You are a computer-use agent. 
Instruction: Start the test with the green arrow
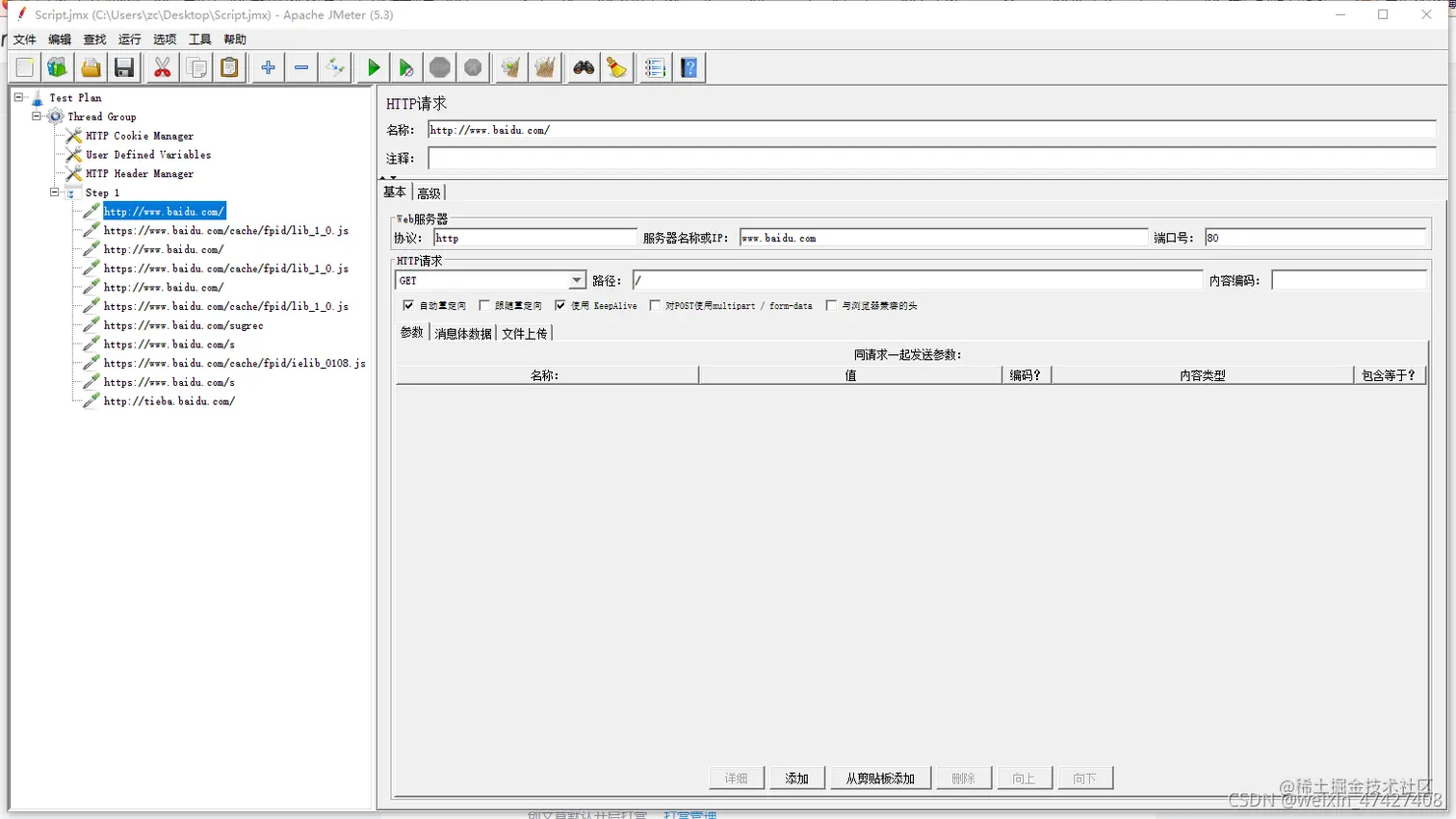coord(374,67)
